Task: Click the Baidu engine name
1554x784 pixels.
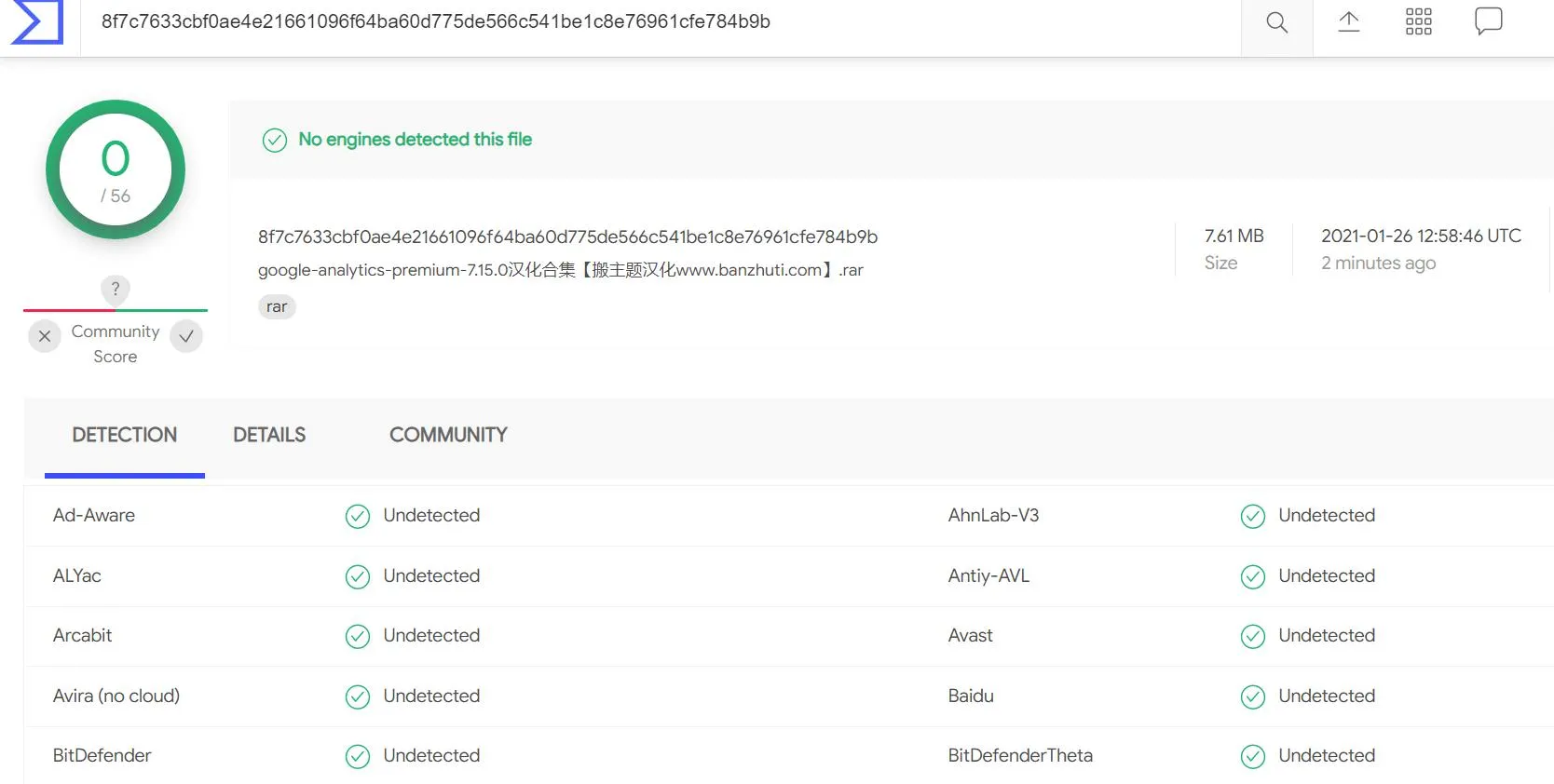Action: point(971,696)
